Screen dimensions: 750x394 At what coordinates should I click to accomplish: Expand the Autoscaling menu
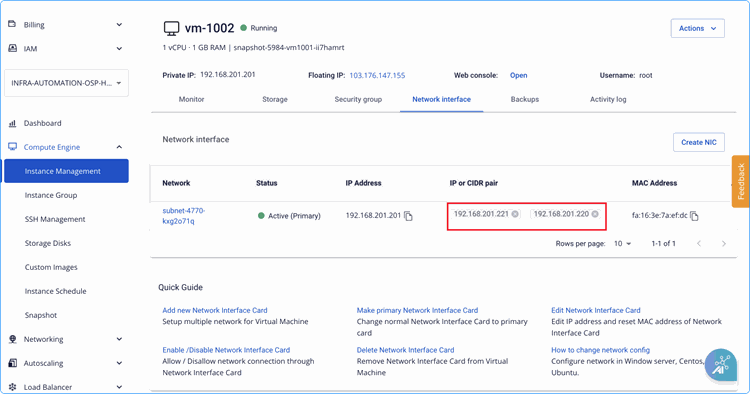(119, 363)
